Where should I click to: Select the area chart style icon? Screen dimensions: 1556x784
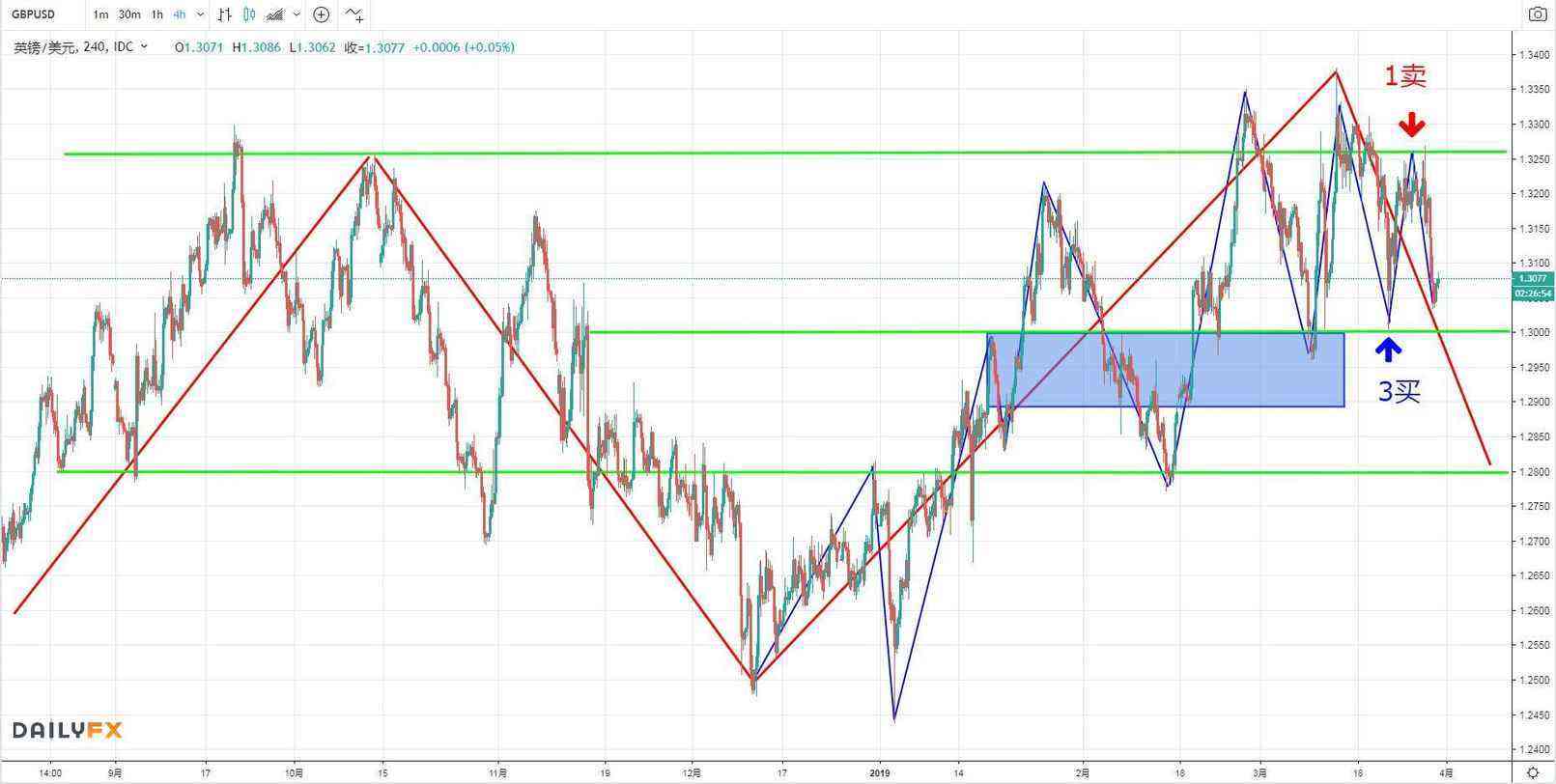pyautogui.click(x=275, y=14)
